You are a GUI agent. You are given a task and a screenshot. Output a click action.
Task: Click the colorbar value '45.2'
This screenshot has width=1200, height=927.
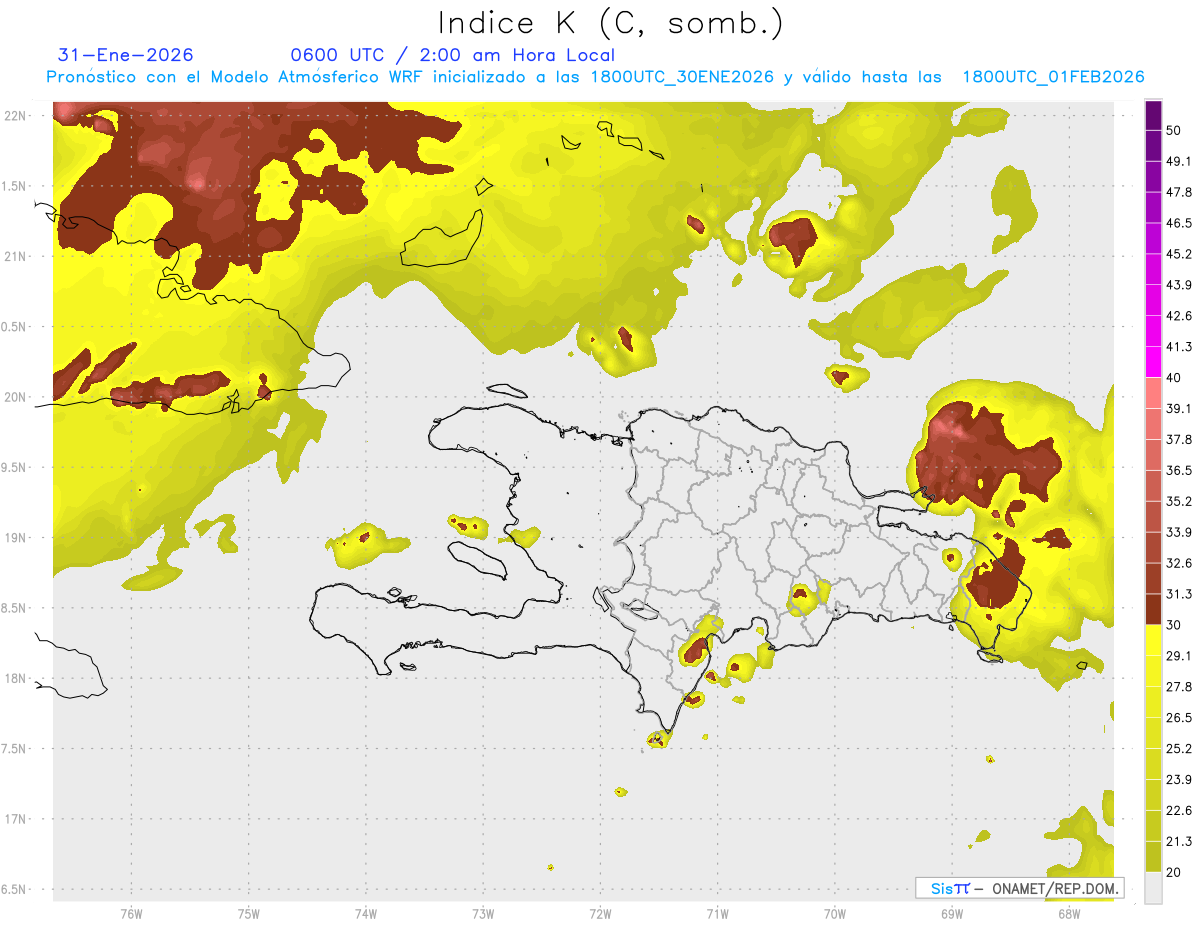click(x=1178, y=254)
